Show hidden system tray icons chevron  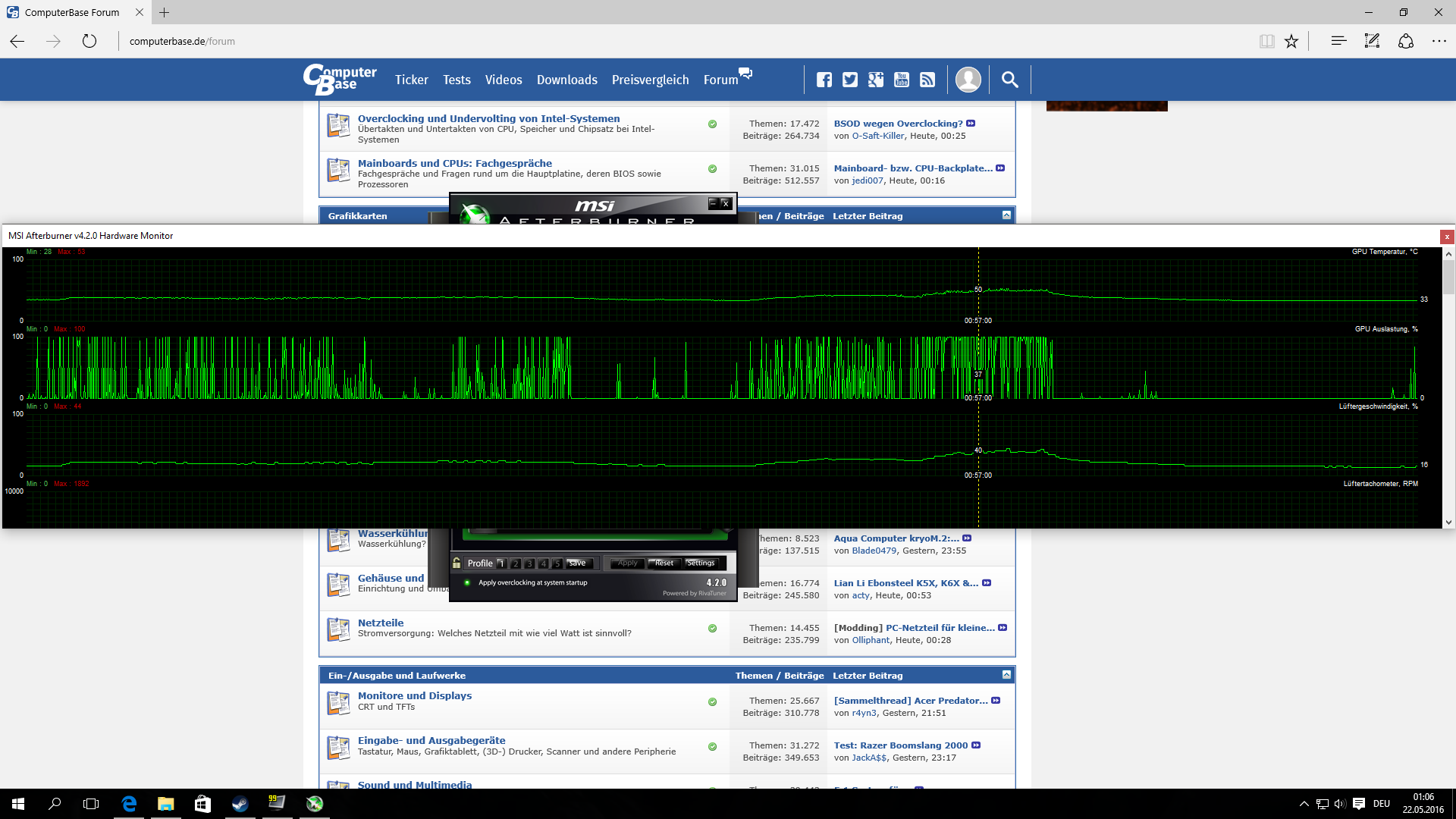[1304, 804]
